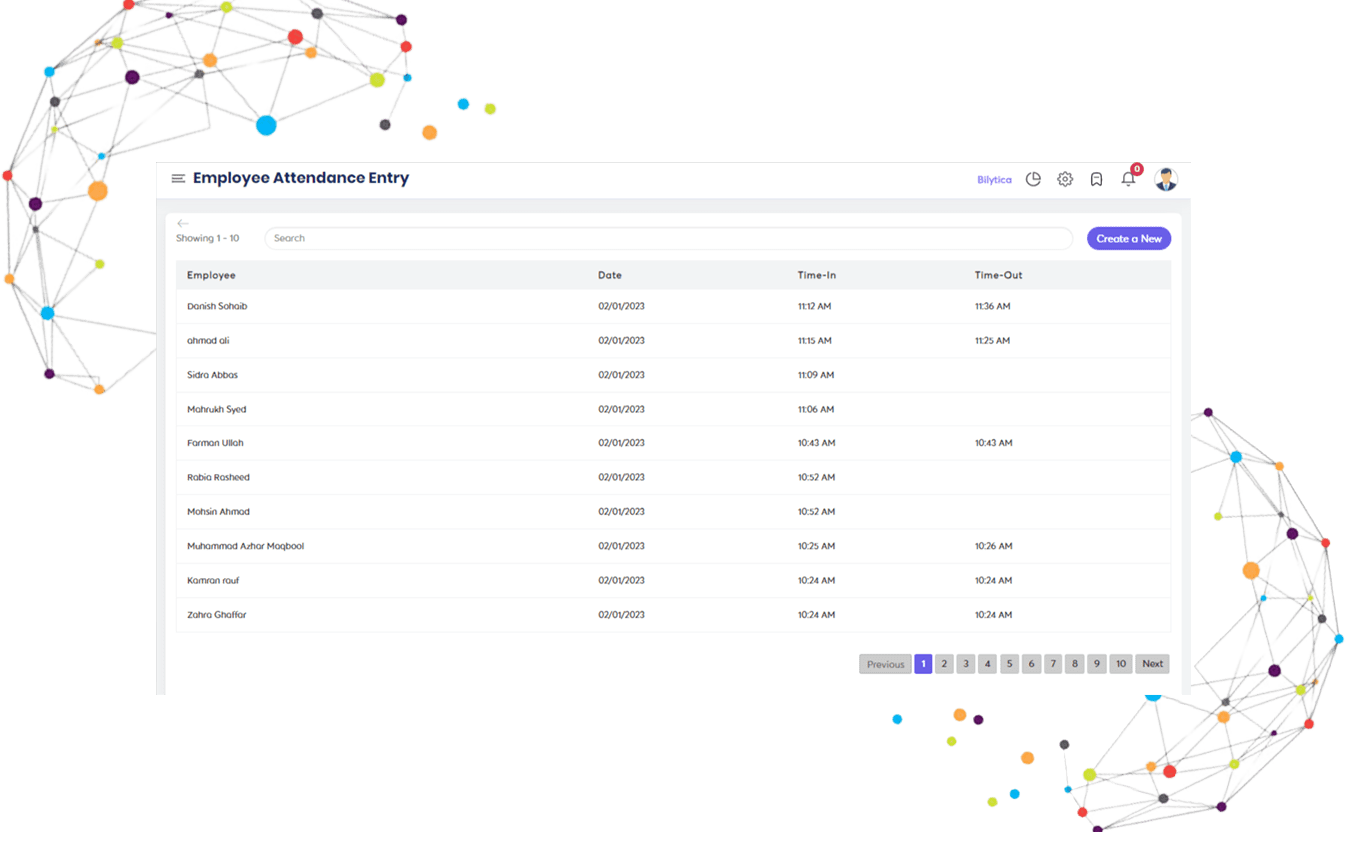Click Danish Sohaib's 11:12 AM time-in
Image resolution: width=1346 pixels, height=856 pixels.
pos(815,306)
